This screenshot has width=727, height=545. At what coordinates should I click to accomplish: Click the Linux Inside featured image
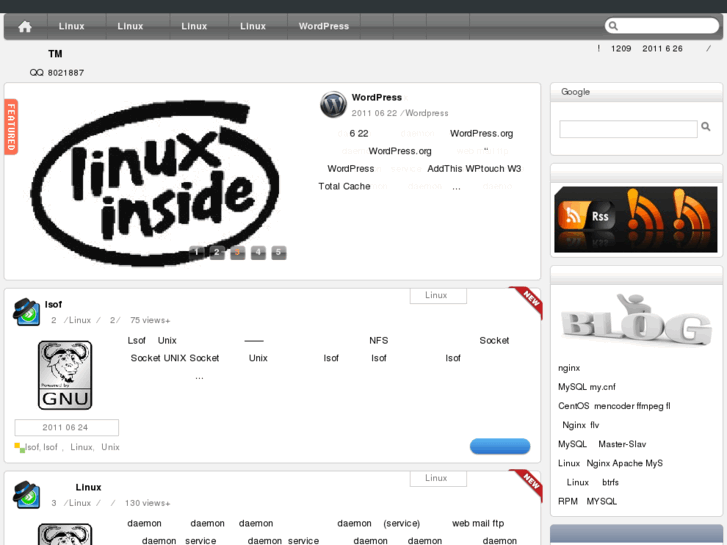point(155,182)
